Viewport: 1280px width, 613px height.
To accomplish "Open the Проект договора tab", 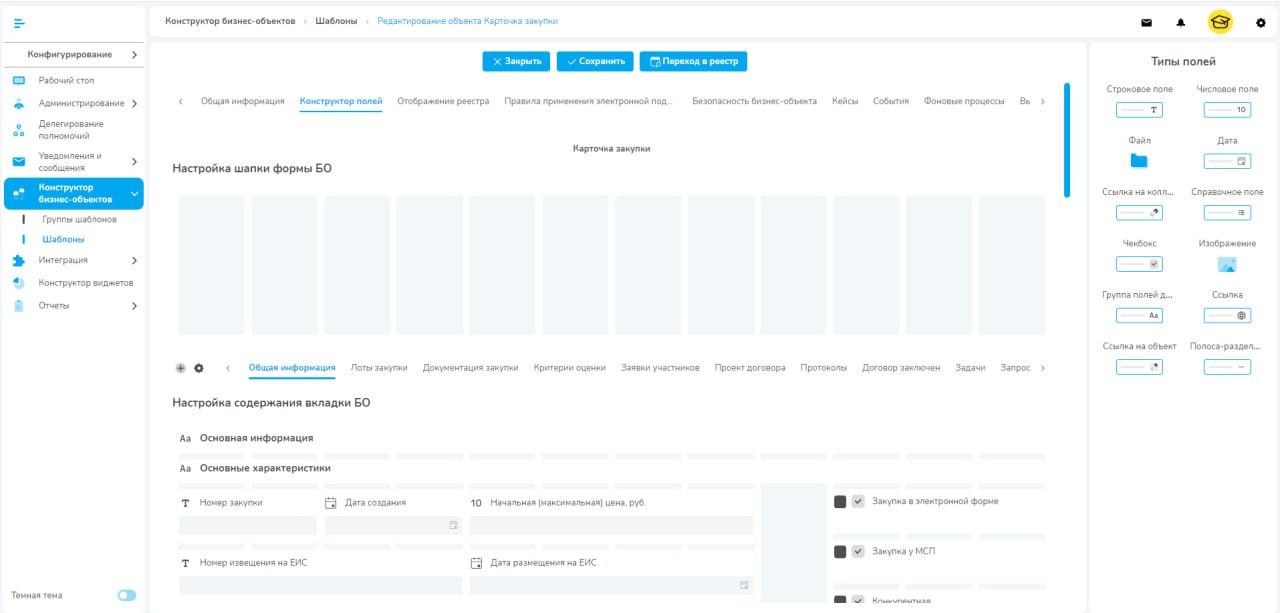I will tap(750, 368).
